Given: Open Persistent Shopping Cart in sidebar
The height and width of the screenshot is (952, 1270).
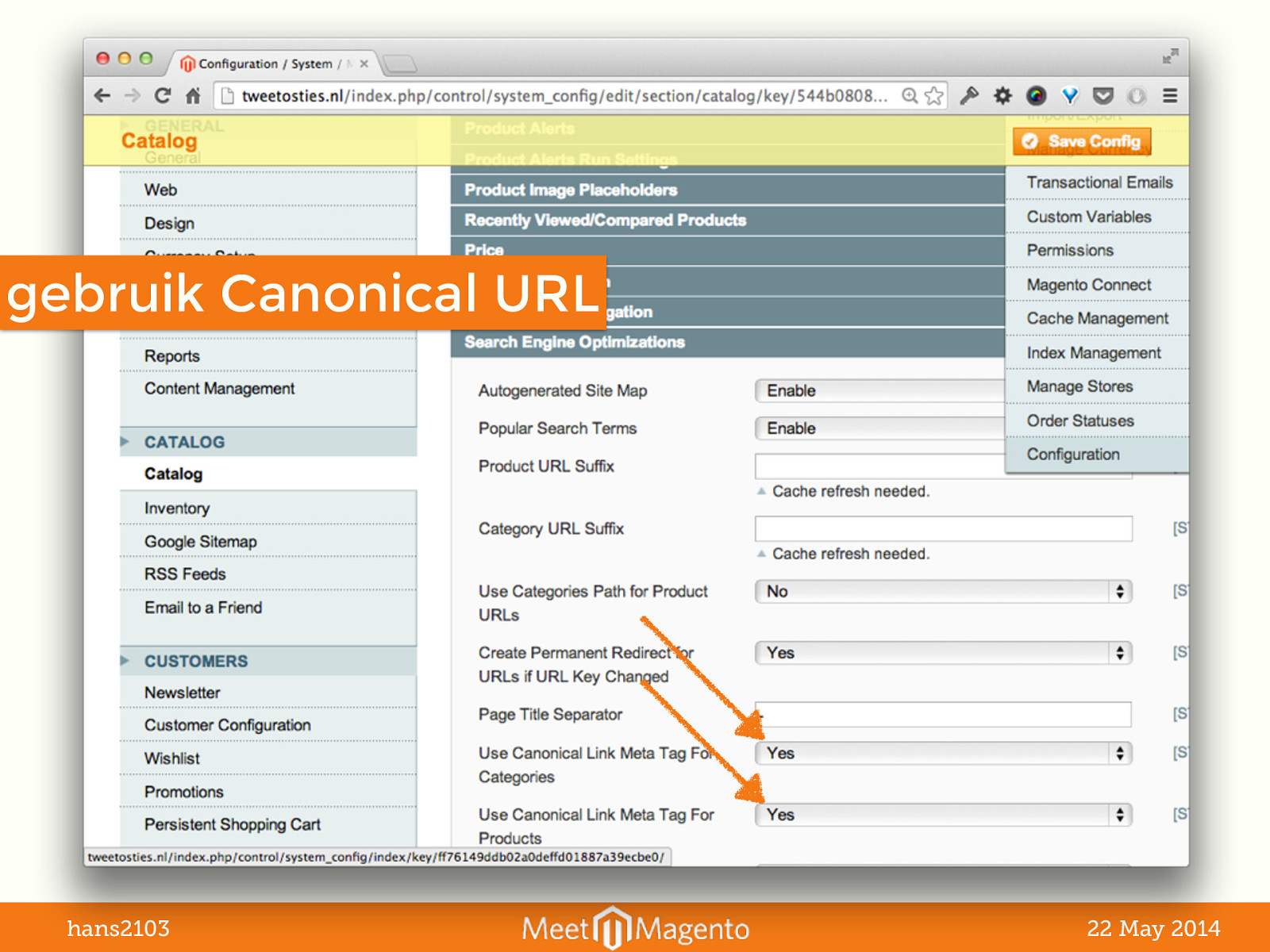Looking at the screenshot, I should (268, 825).
